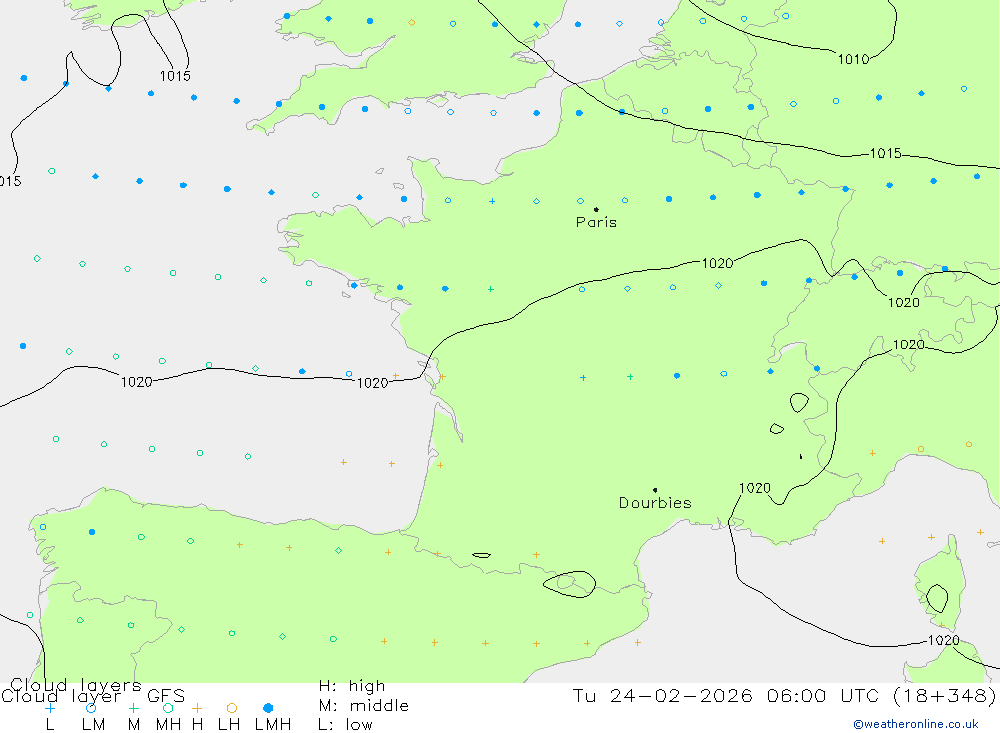This screenshot has height=733, width=1000.
Task: Click the 1010 isobar pressure label
Action: coord(853,59)
